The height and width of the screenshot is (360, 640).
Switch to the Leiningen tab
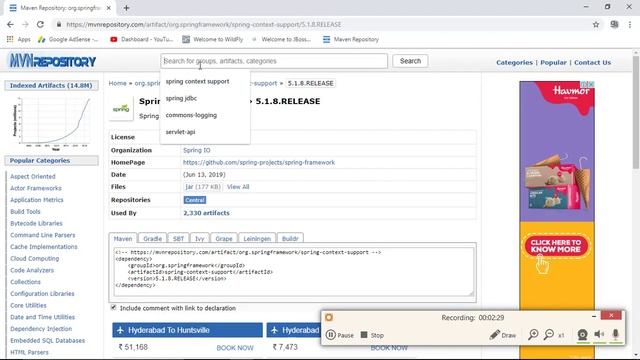coord(257,238)
